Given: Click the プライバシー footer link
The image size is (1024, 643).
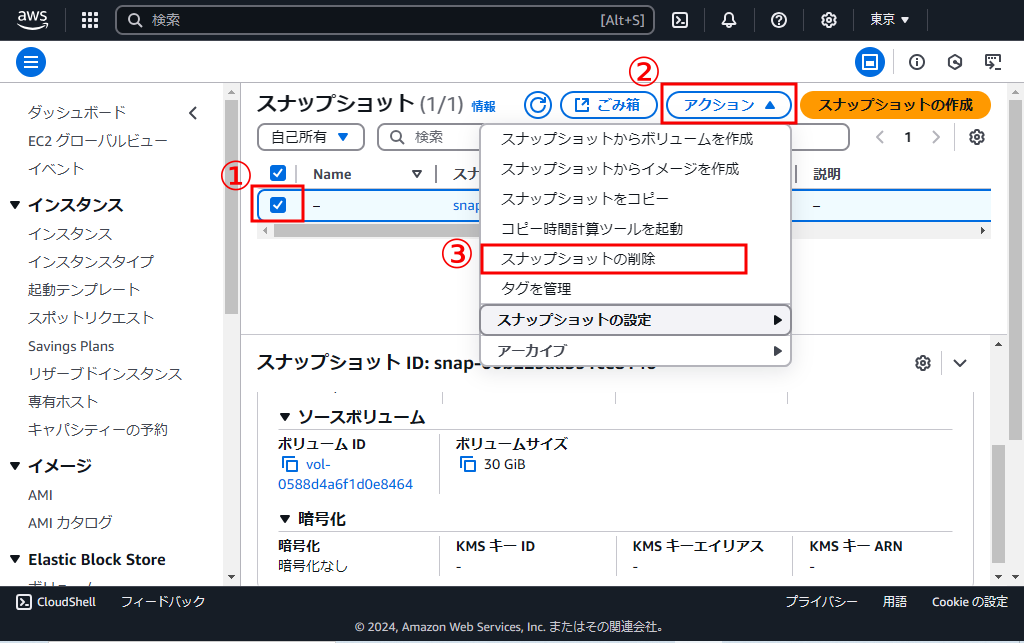Looking at the screenshot, I should [822, 602].
